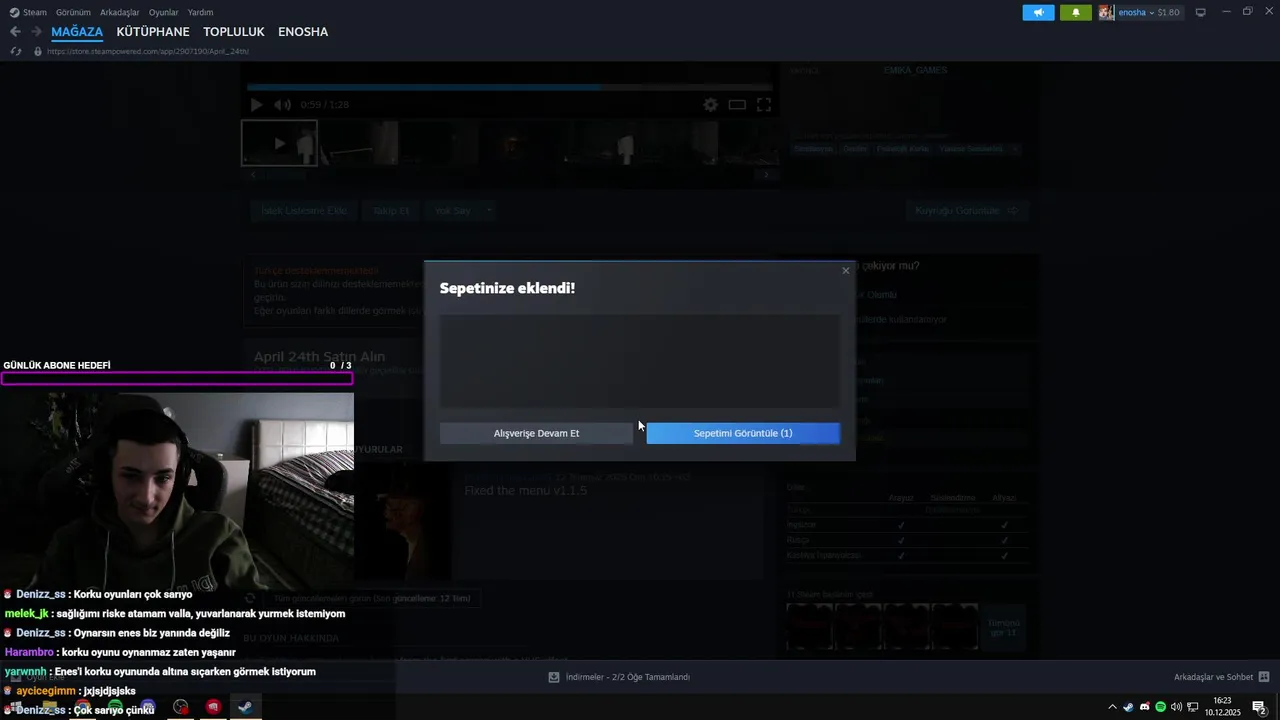Image resolution: width=1280 pixels, height=720 pixels.
Task: Seek on the trailer progress bar
Action: point(509,87)
